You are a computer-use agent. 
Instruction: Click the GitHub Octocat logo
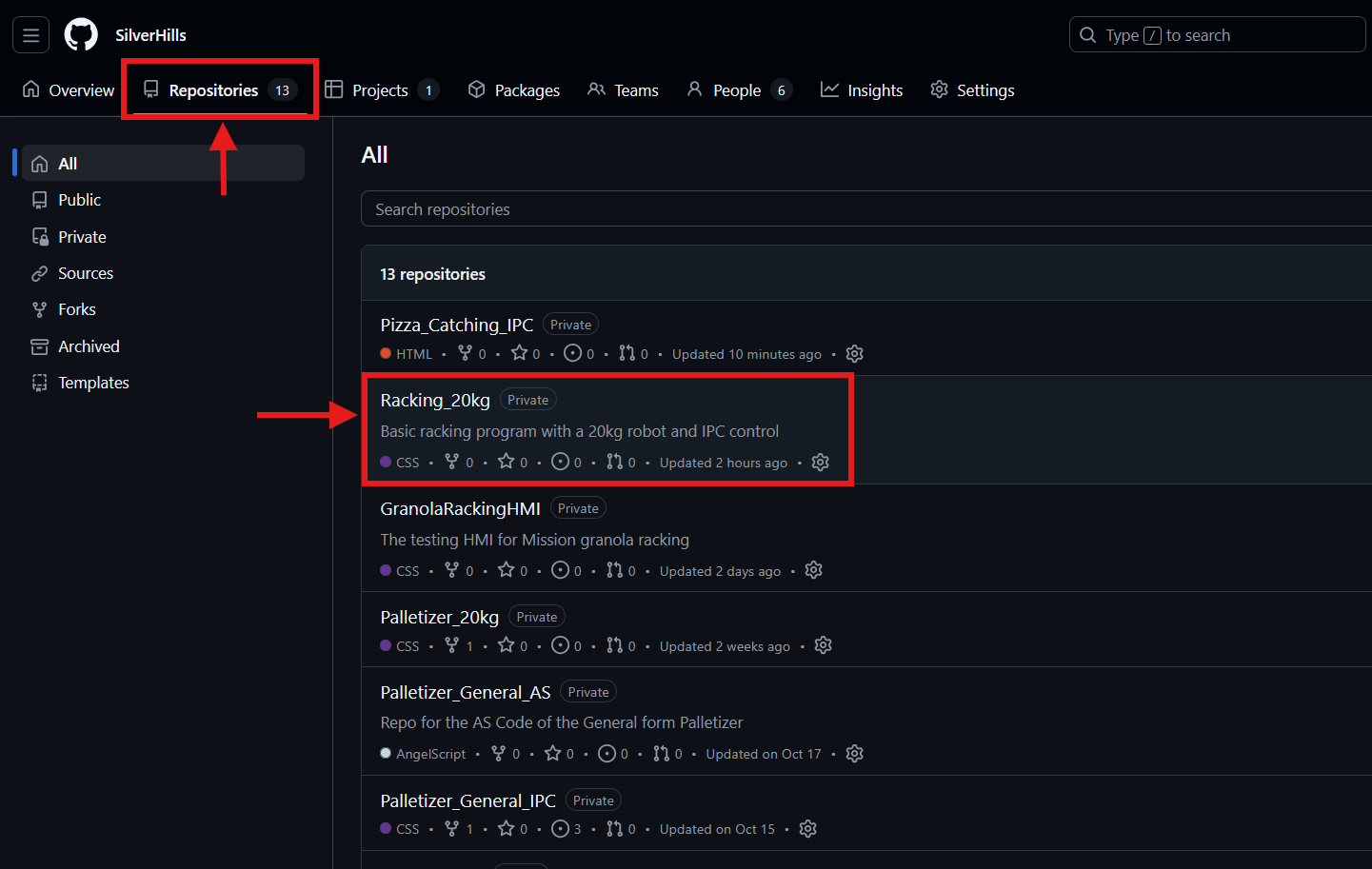pos(81,35)
